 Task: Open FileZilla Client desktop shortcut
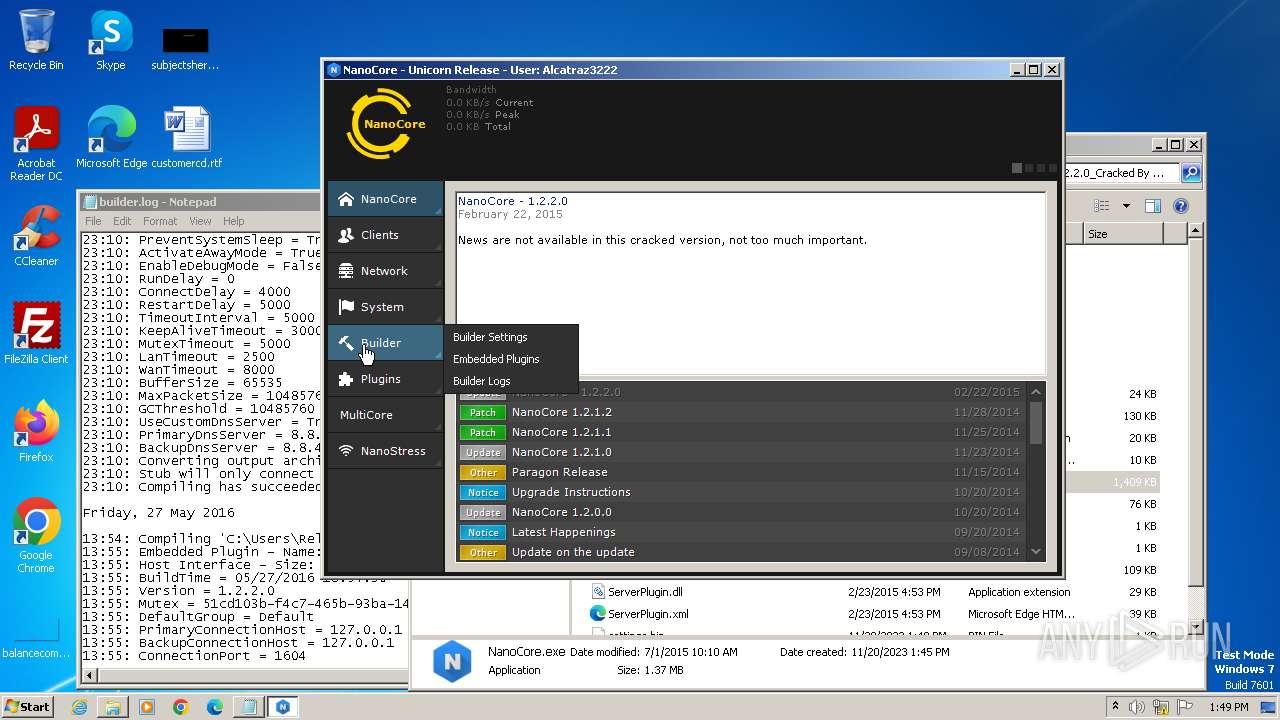coord(36,334)
